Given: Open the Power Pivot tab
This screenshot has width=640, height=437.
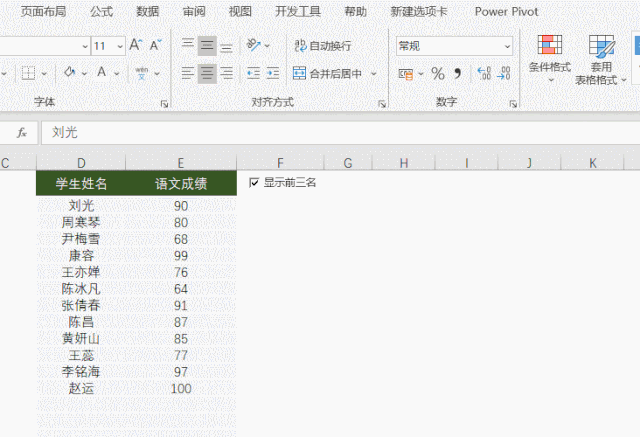Looking at the screenshot, I should pyautogui.click(x=506, y=11).
